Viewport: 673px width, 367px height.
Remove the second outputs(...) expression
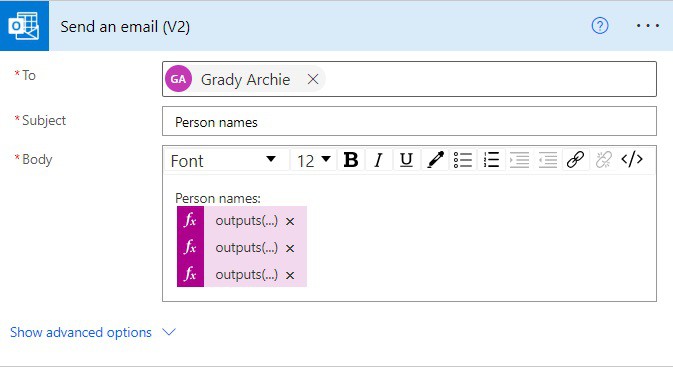290,249
